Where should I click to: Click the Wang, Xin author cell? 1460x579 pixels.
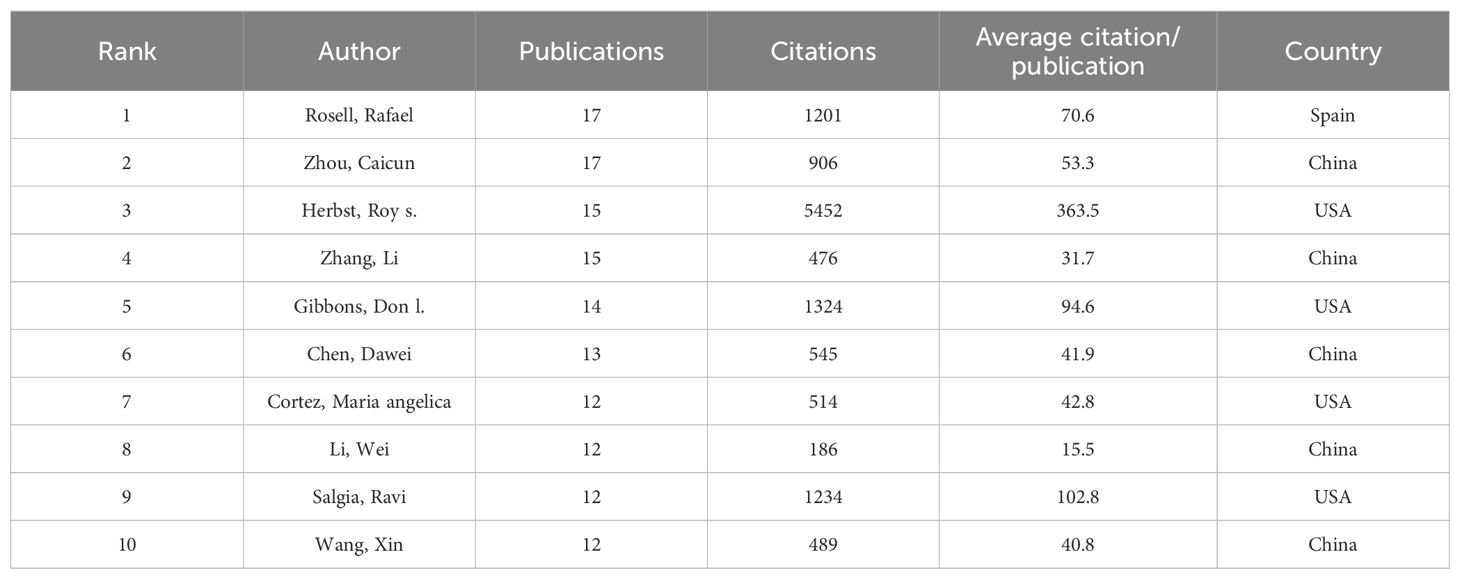point(359,545)
